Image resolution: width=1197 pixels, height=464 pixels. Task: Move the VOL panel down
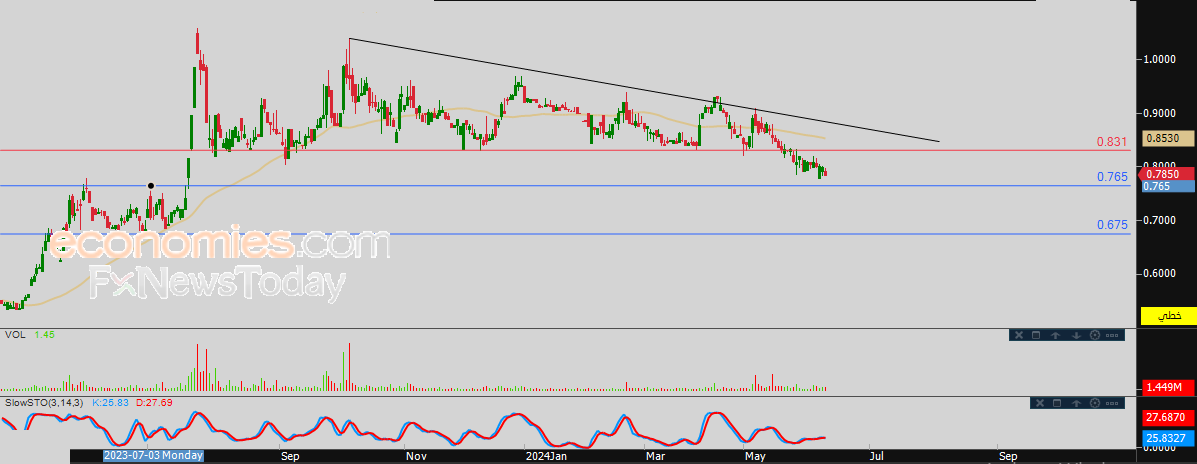click(1076, 335)
